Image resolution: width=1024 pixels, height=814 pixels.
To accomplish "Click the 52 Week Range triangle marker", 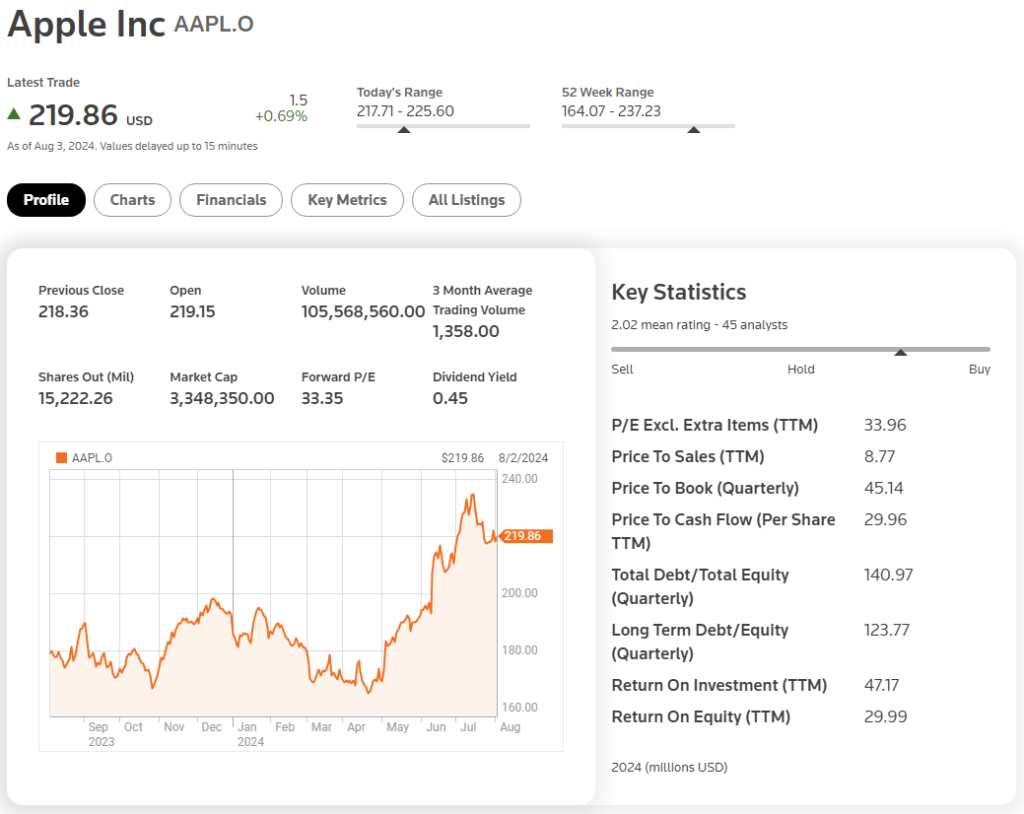I will (693, 129).
